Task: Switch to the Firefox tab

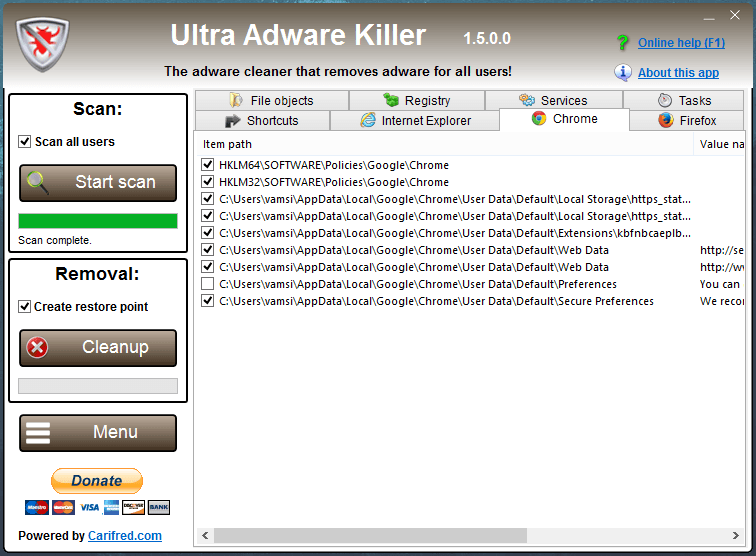Action: pos(687,121)
